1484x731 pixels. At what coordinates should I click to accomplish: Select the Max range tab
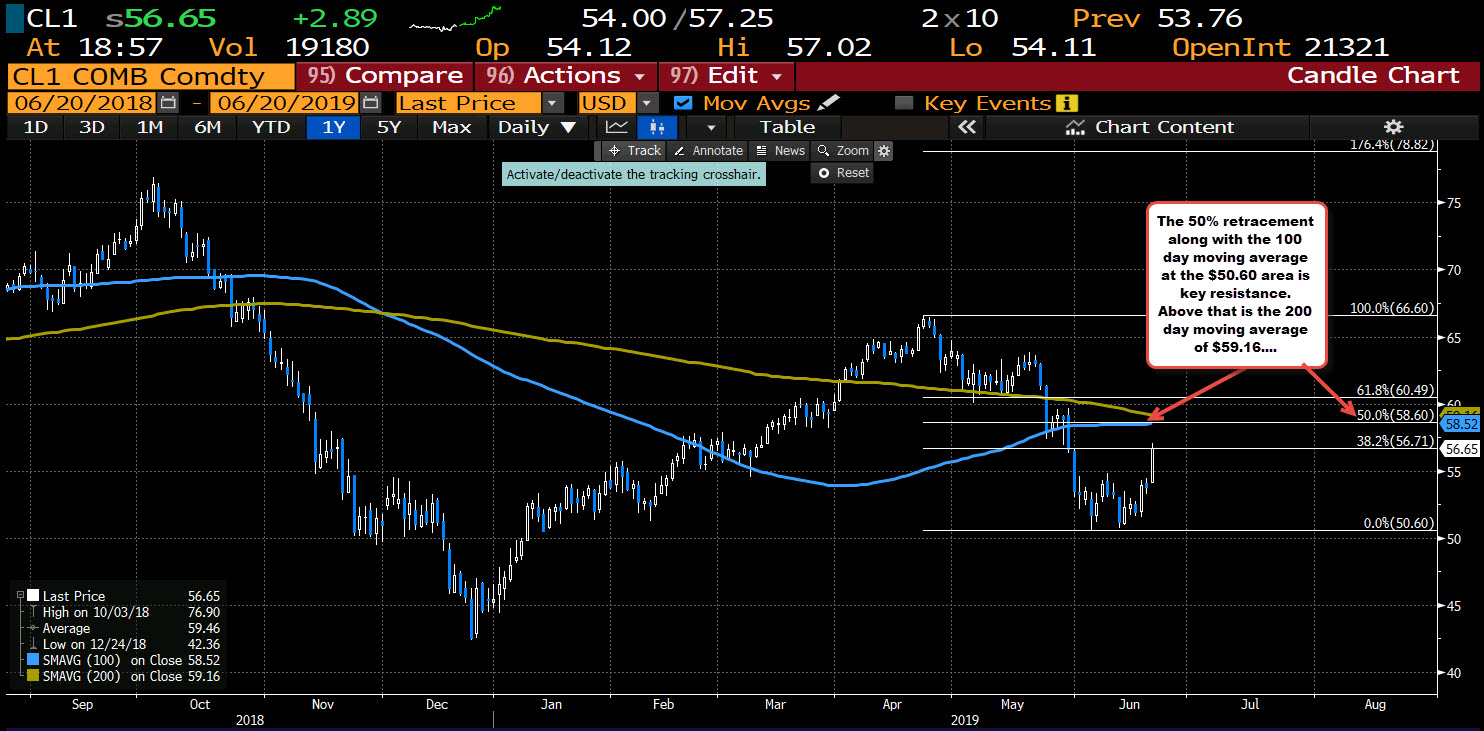[x=451, y=127]
